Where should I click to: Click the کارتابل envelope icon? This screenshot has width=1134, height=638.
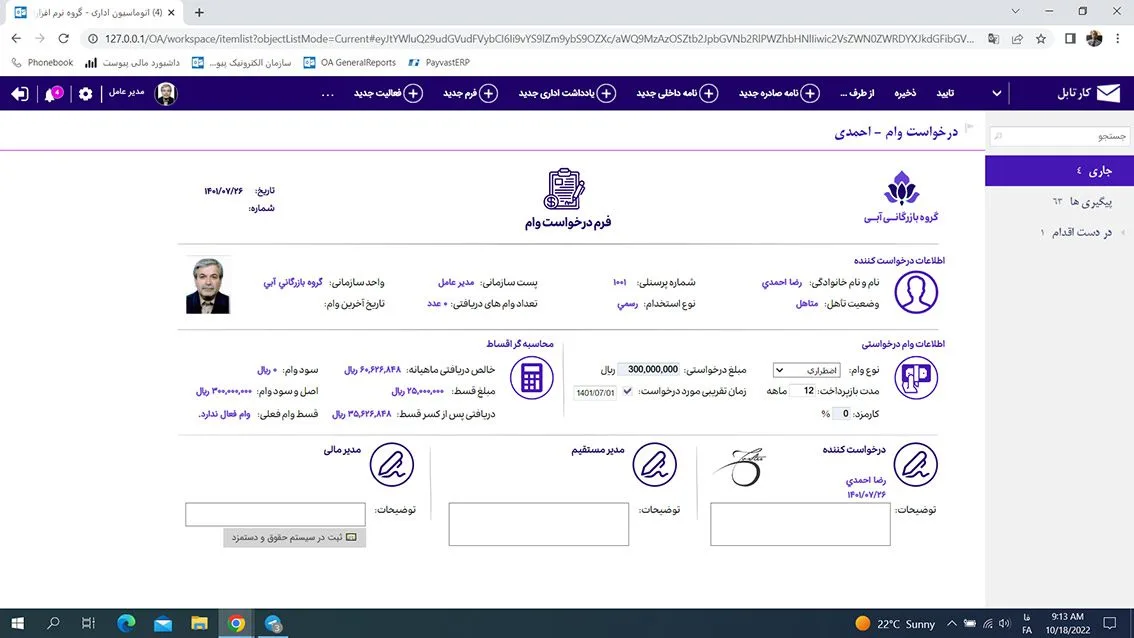tap(1108, 94)
